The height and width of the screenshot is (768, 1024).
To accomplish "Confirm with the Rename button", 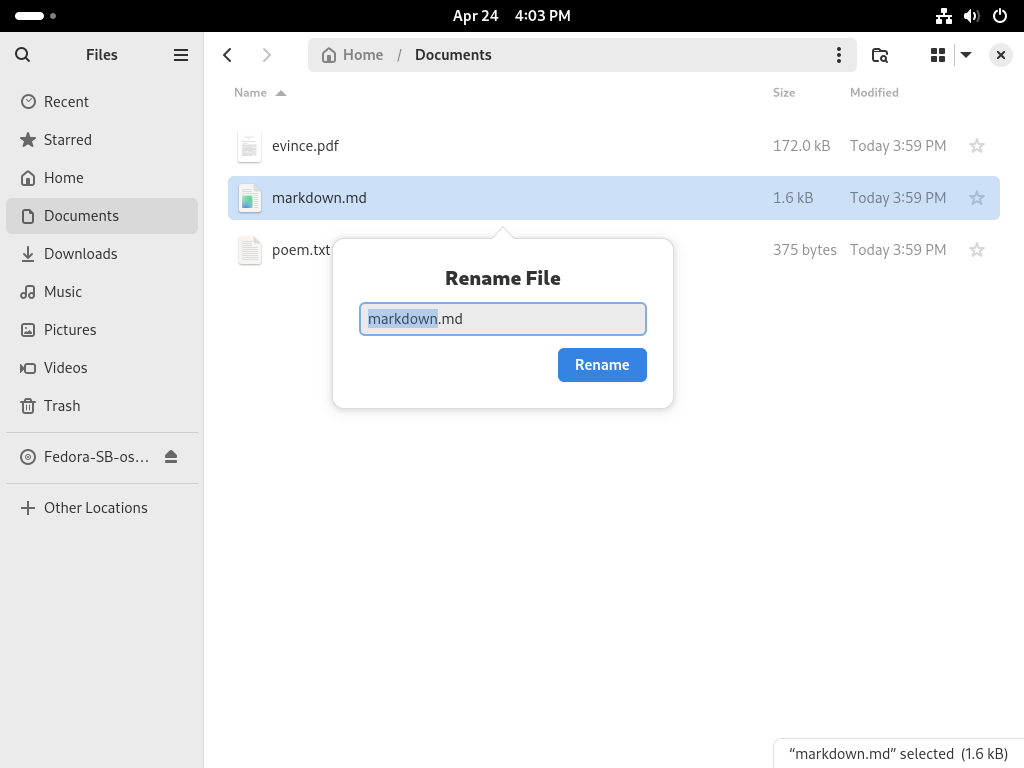I will (602, 365).
